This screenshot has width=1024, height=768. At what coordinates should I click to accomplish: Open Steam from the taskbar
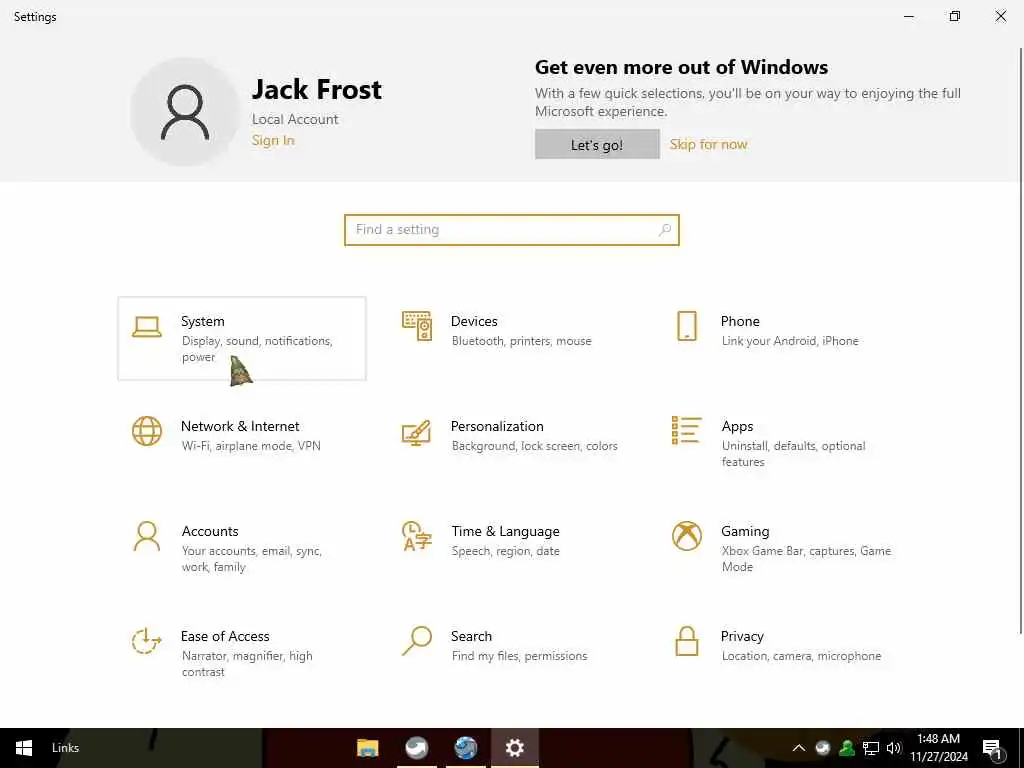pos(417,748)
